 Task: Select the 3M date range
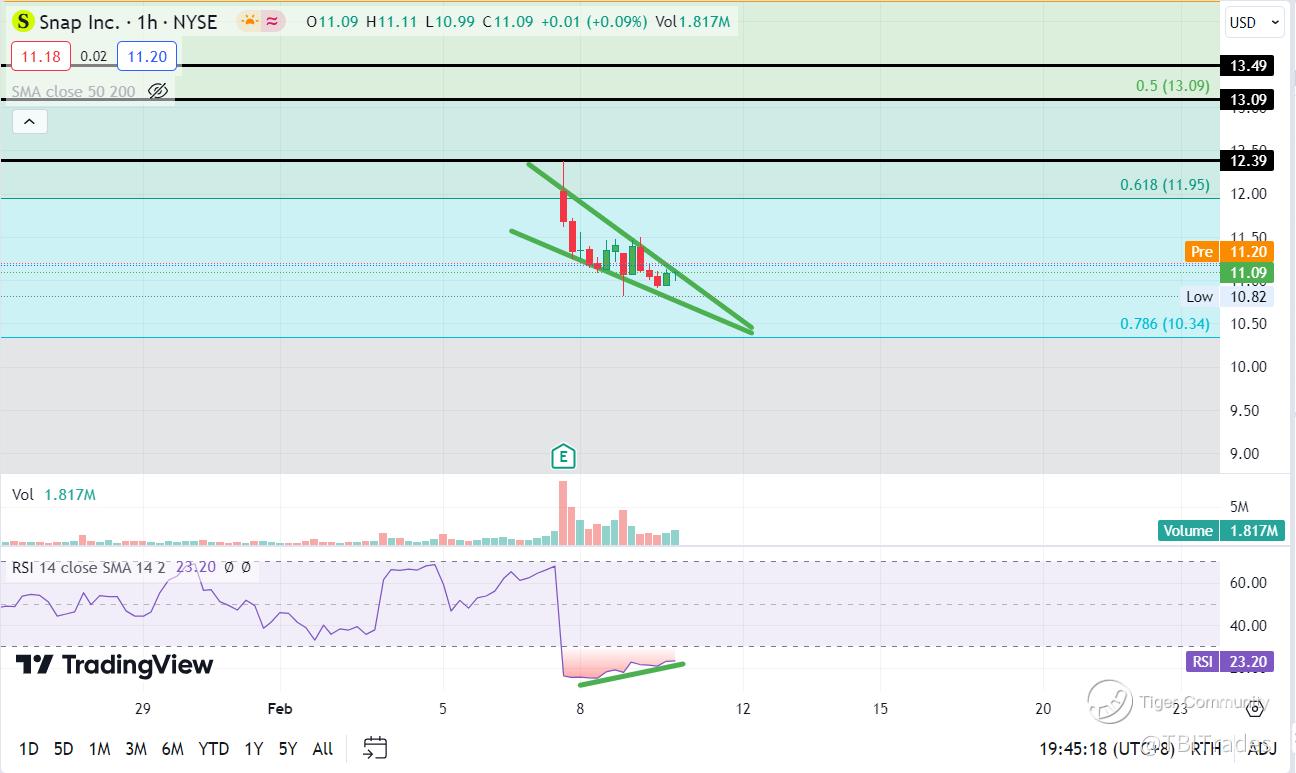click(x=136, y=748)
